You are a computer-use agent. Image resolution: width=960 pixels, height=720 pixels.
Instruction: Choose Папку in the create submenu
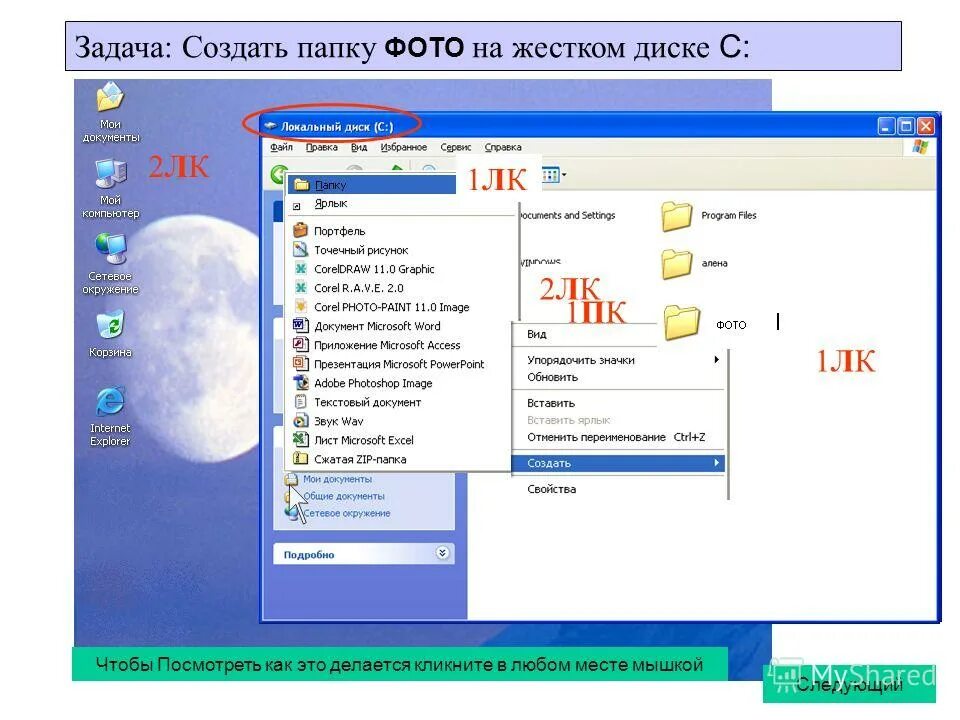372,185
